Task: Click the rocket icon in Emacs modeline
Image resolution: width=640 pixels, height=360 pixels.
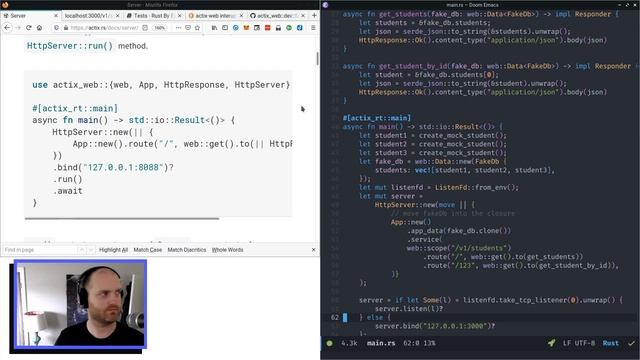Action: [x=551, y=343]
